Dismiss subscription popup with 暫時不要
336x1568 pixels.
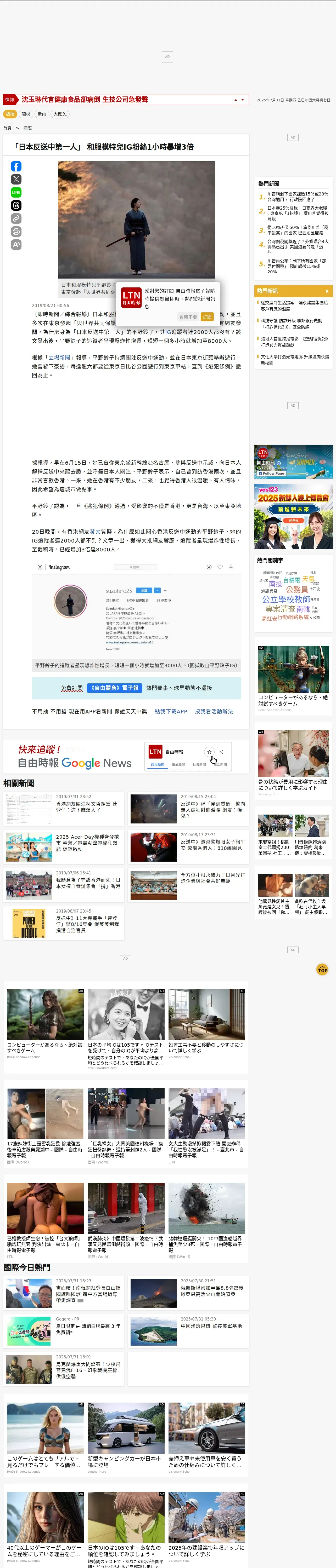188,317
